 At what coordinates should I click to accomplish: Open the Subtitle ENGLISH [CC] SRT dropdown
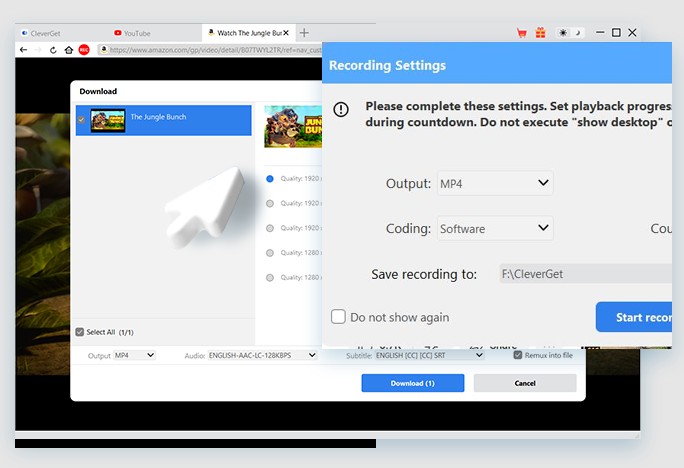(429, 355)
